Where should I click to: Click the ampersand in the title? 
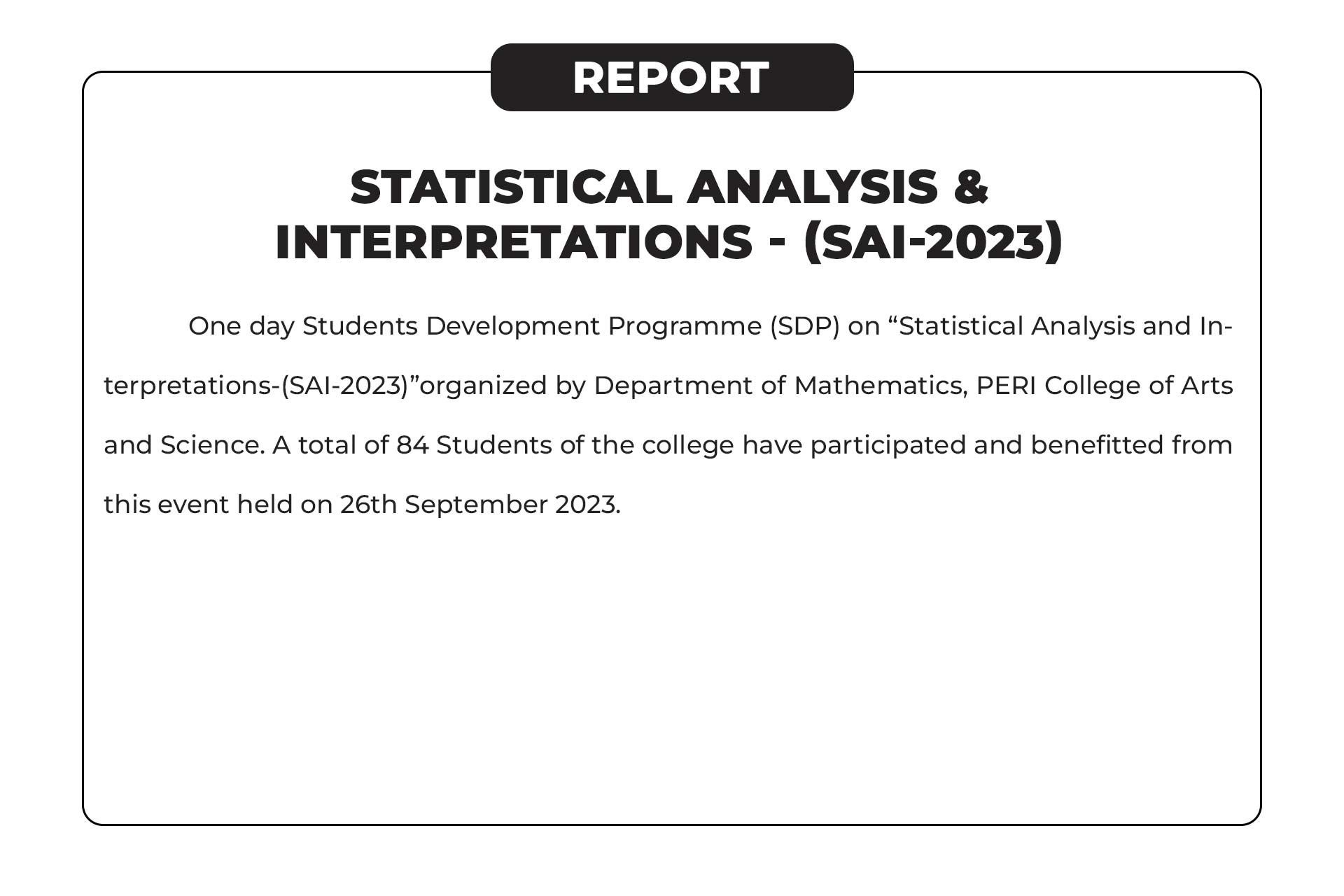(970, 188)
